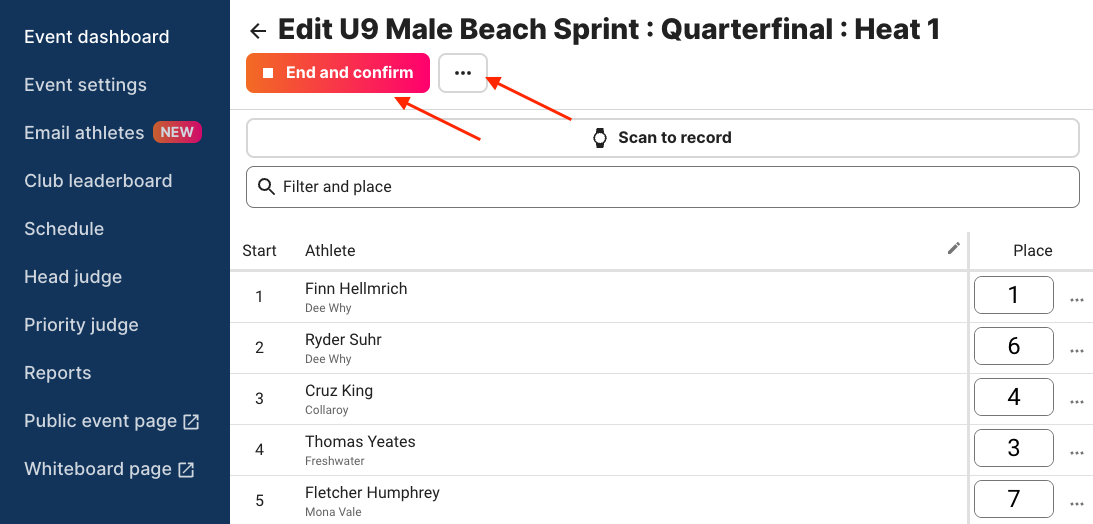Viewport: 1093px width, 524px height.
Task: Click the pencil edit icon in Athlete header
Action: (x=954, y=248)
